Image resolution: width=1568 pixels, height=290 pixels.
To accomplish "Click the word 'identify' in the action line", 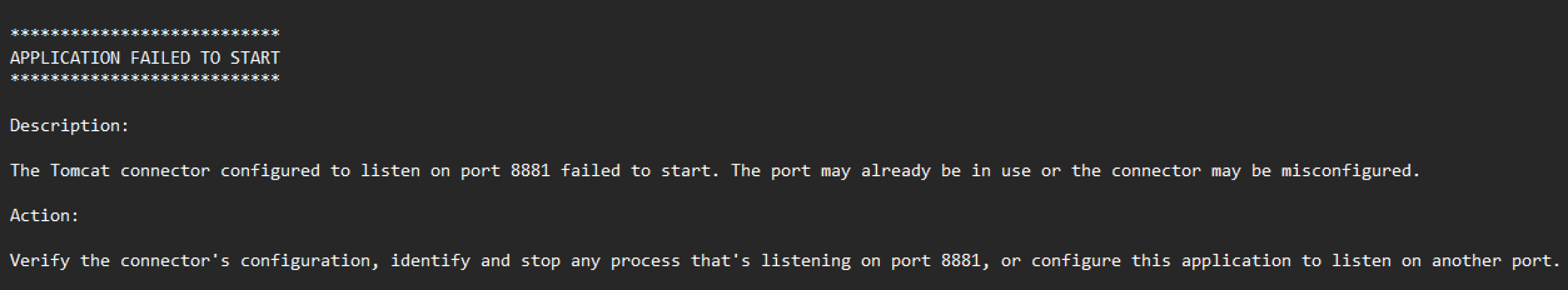I will [x=430, y=261].
